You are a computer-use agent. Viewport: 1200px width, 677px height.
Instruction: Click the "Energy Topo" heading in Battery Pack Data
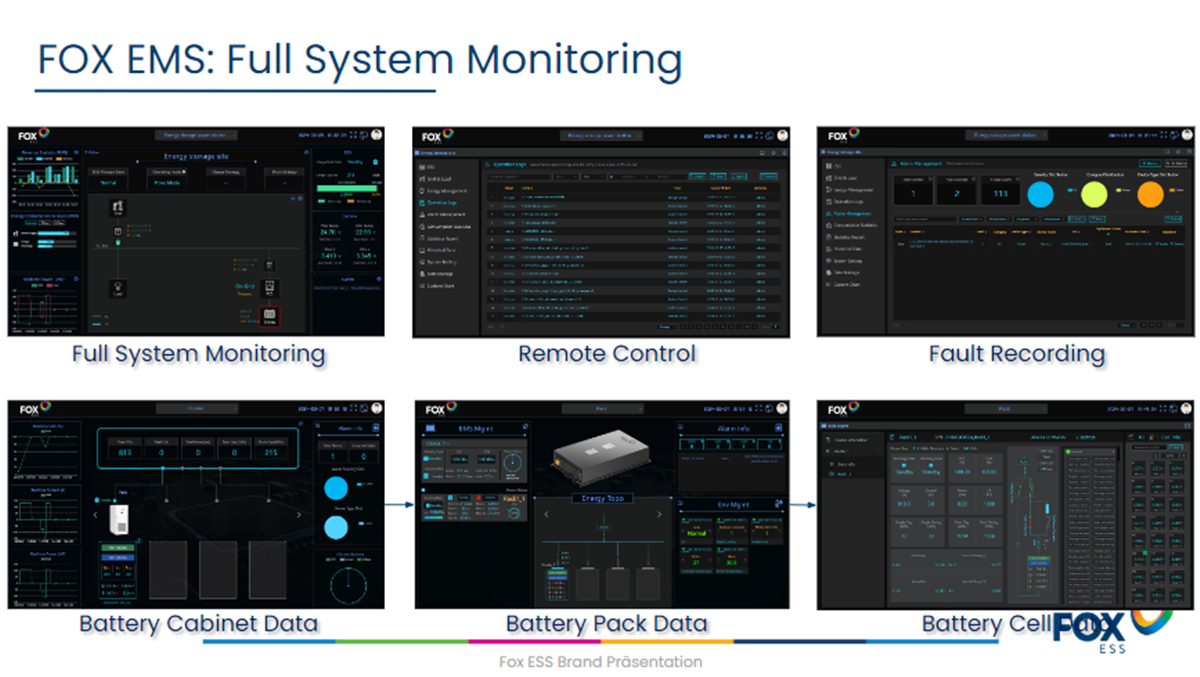click(603, 497)
